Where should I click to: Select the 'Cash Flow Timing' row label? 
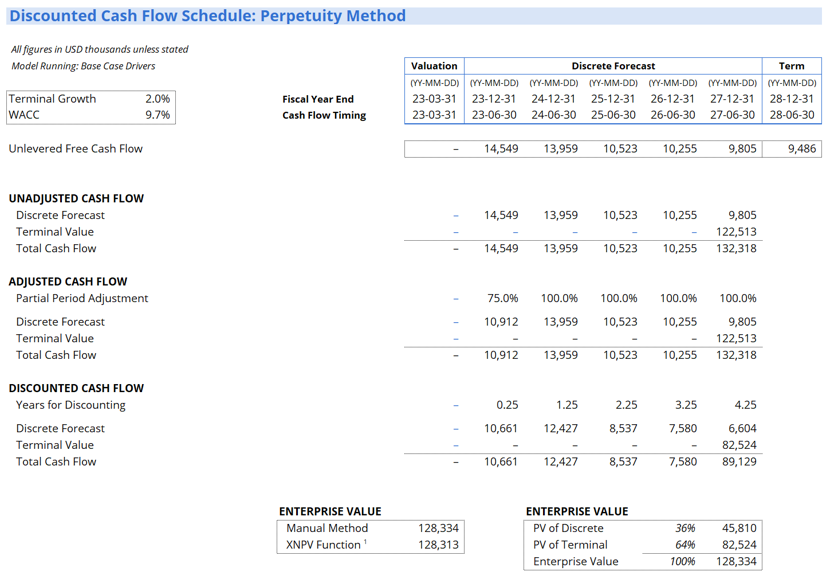pyautogui.click(x=324, y=115)
